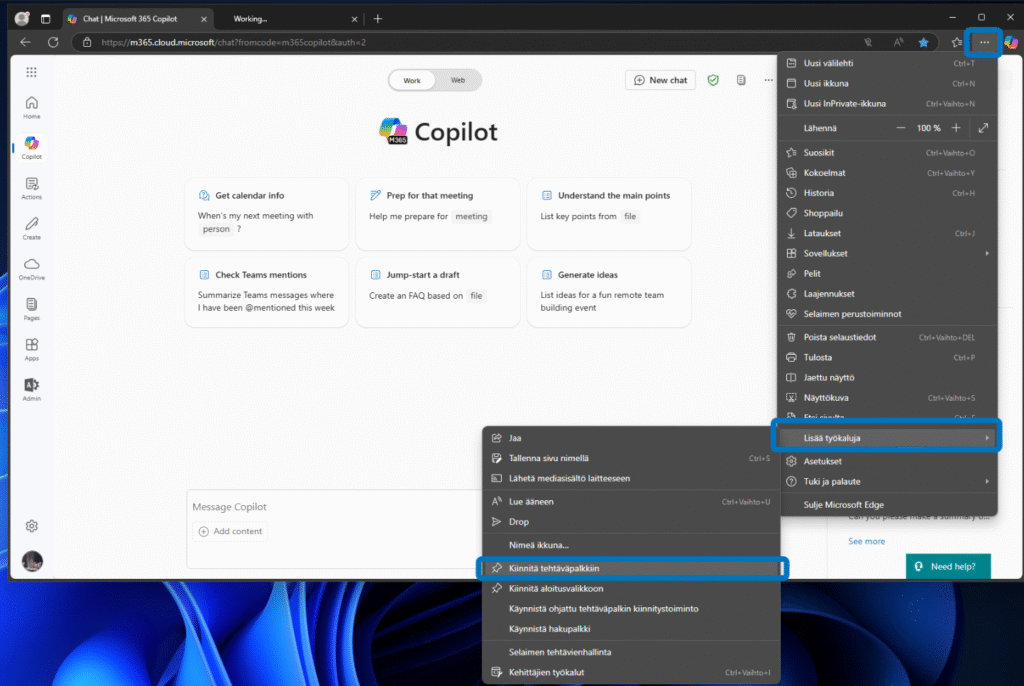The height and width of the screenshot is (686, 1024).
Task: Switch the toggle to Web
Action: pyautogui.click(x=458, y=80)
